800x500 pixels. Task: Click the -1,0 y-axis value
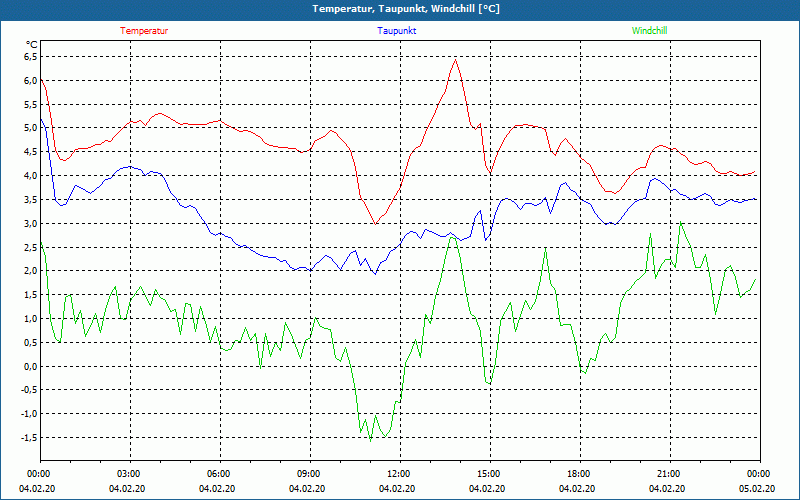pos(30,414)
